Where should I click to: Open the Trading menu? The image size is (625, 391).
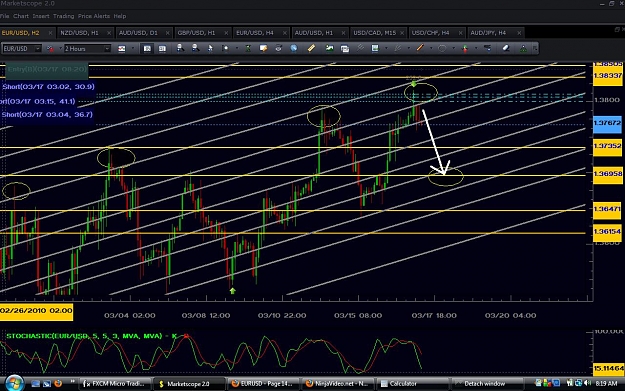click(63, 16)
